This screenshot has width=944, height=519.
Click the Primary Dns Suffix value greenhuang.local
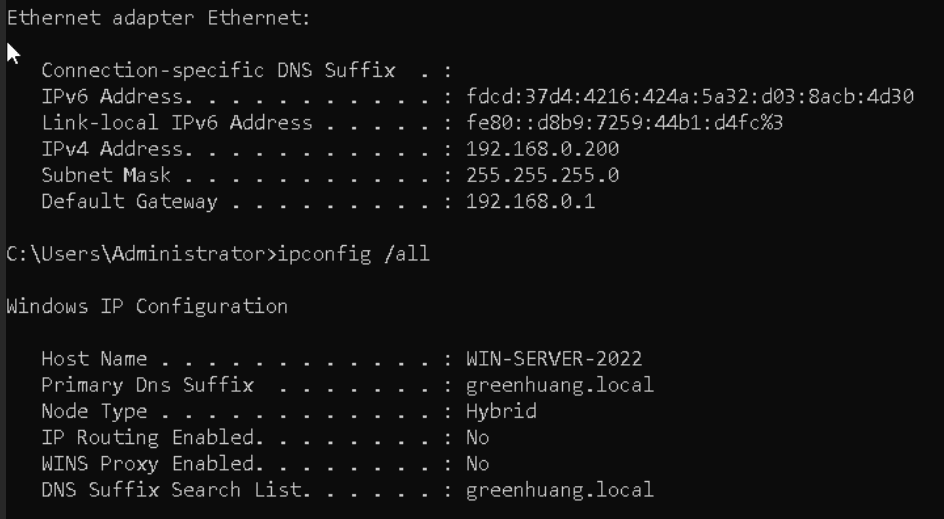pyautogui.click(x=560, y=385)
